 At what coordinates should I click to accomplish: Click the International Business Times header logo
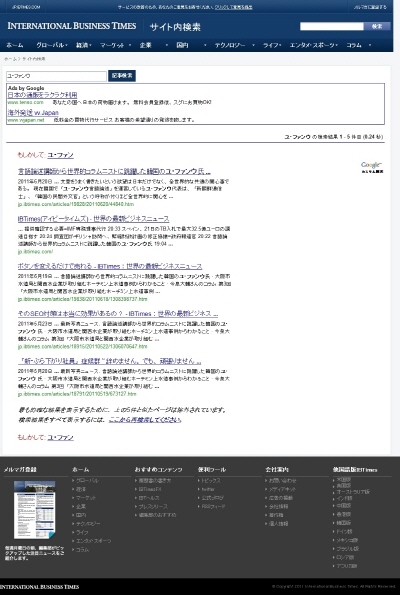click(72, 26)
